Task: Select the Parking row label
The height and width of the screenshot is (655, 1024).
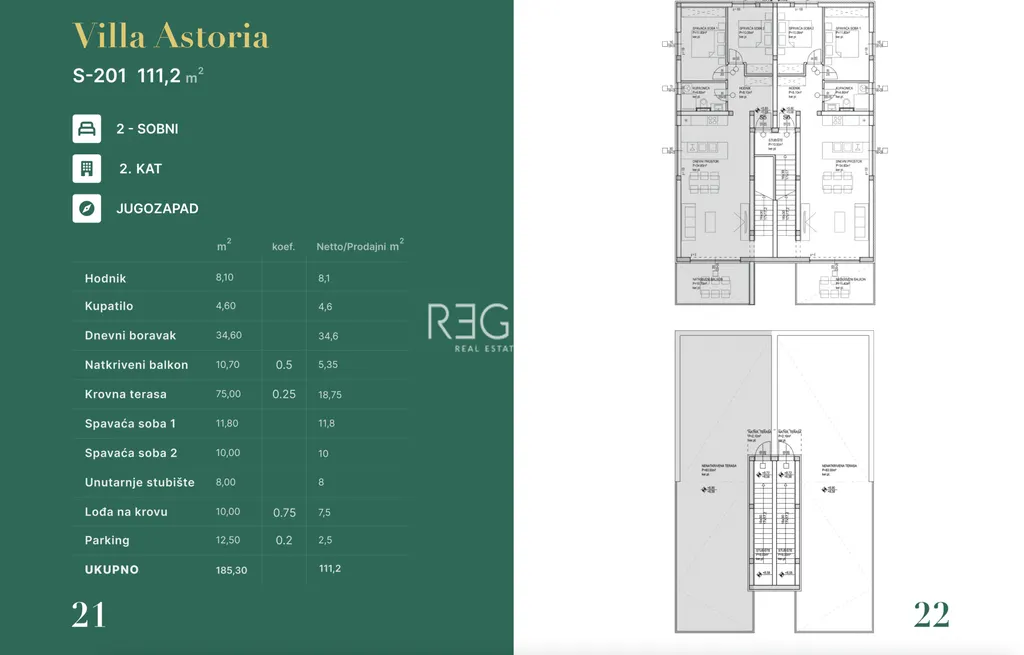Action: pyautogui.click(x=107, y=540)
